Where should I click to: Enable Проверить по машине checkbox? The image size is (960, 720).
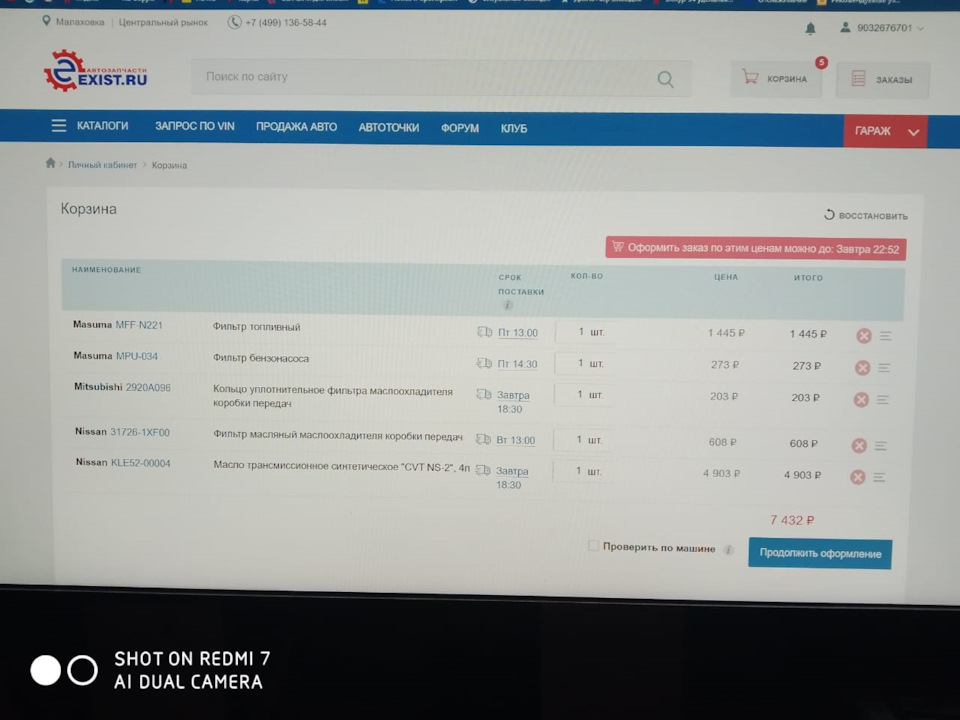(x=593, y=546)
